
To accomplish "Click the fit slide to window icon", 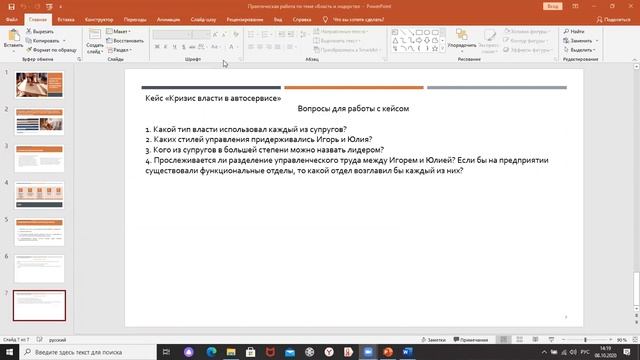I will point(635,340).
